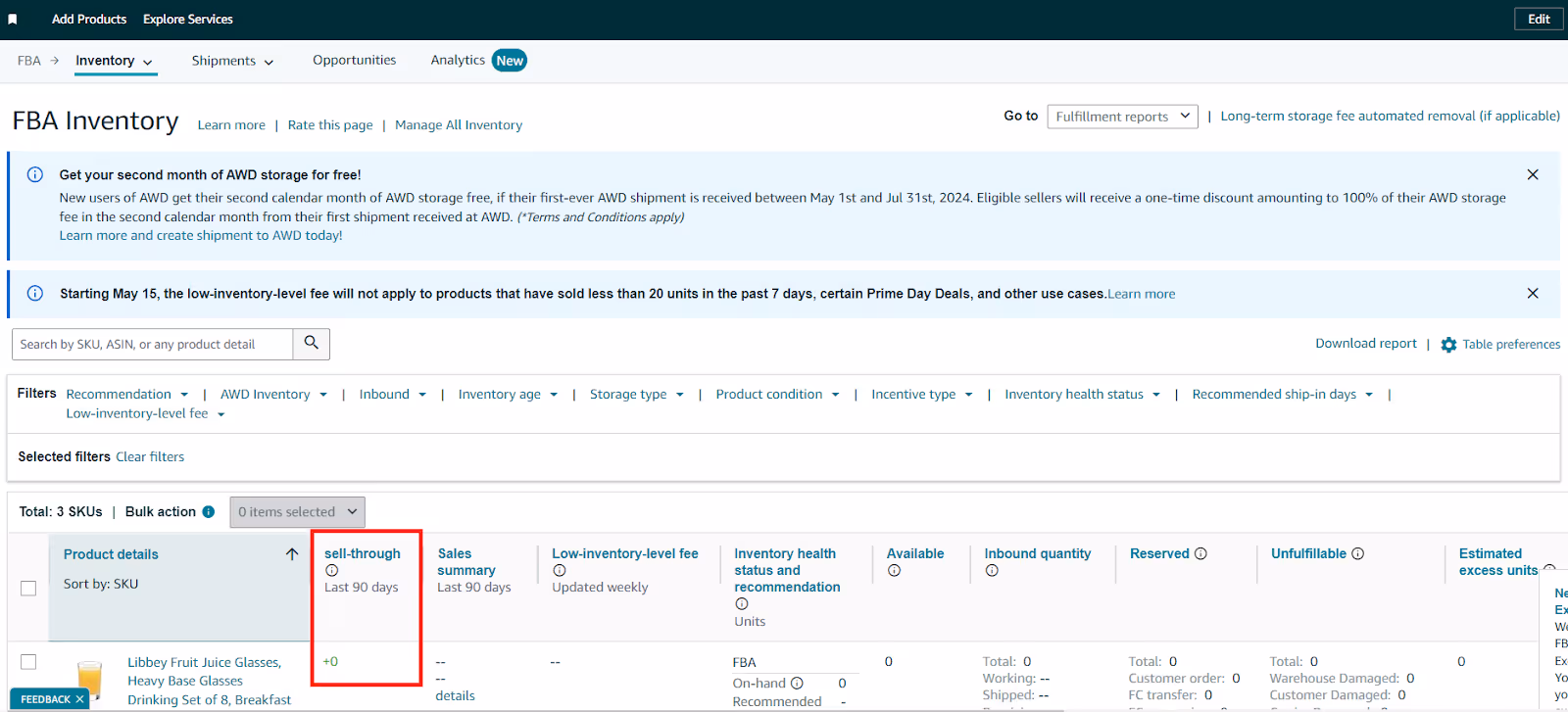Viewport: 1568px width, 712px height.
Task: Open the '0 items selected' bulk action dropdown
Action: (x=298, y=512)
